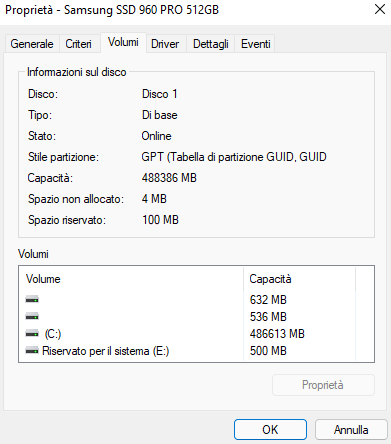Click the Proprietà button below the volume list
391x444 pixels.
click(x=323, y=385)
